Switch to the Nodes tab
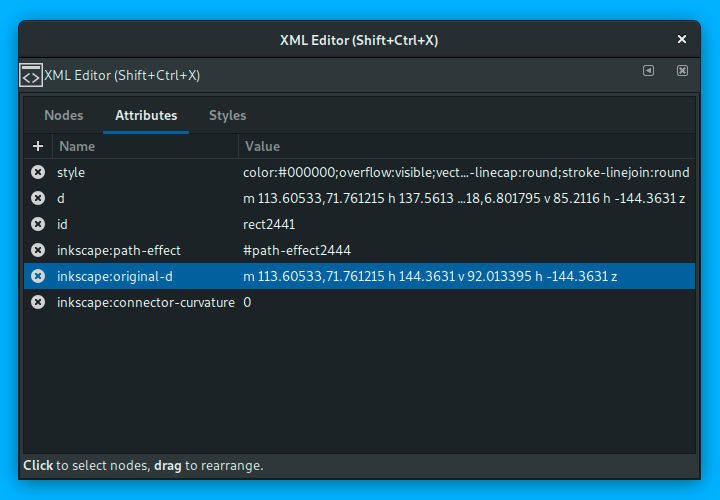Screen dimensions: 720x500 click(63, 115)
